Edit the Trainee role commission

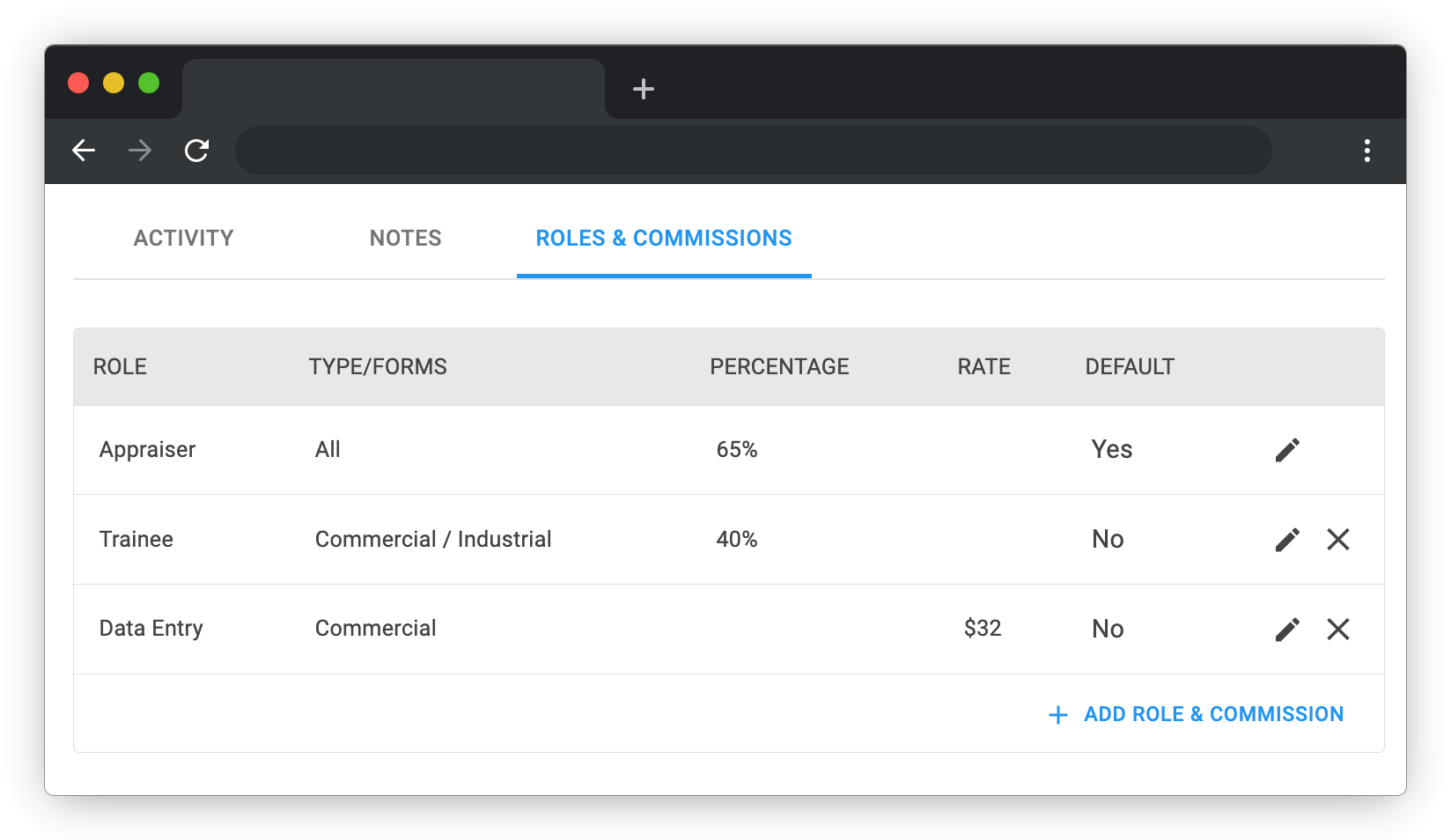[x=1287, y=539]
